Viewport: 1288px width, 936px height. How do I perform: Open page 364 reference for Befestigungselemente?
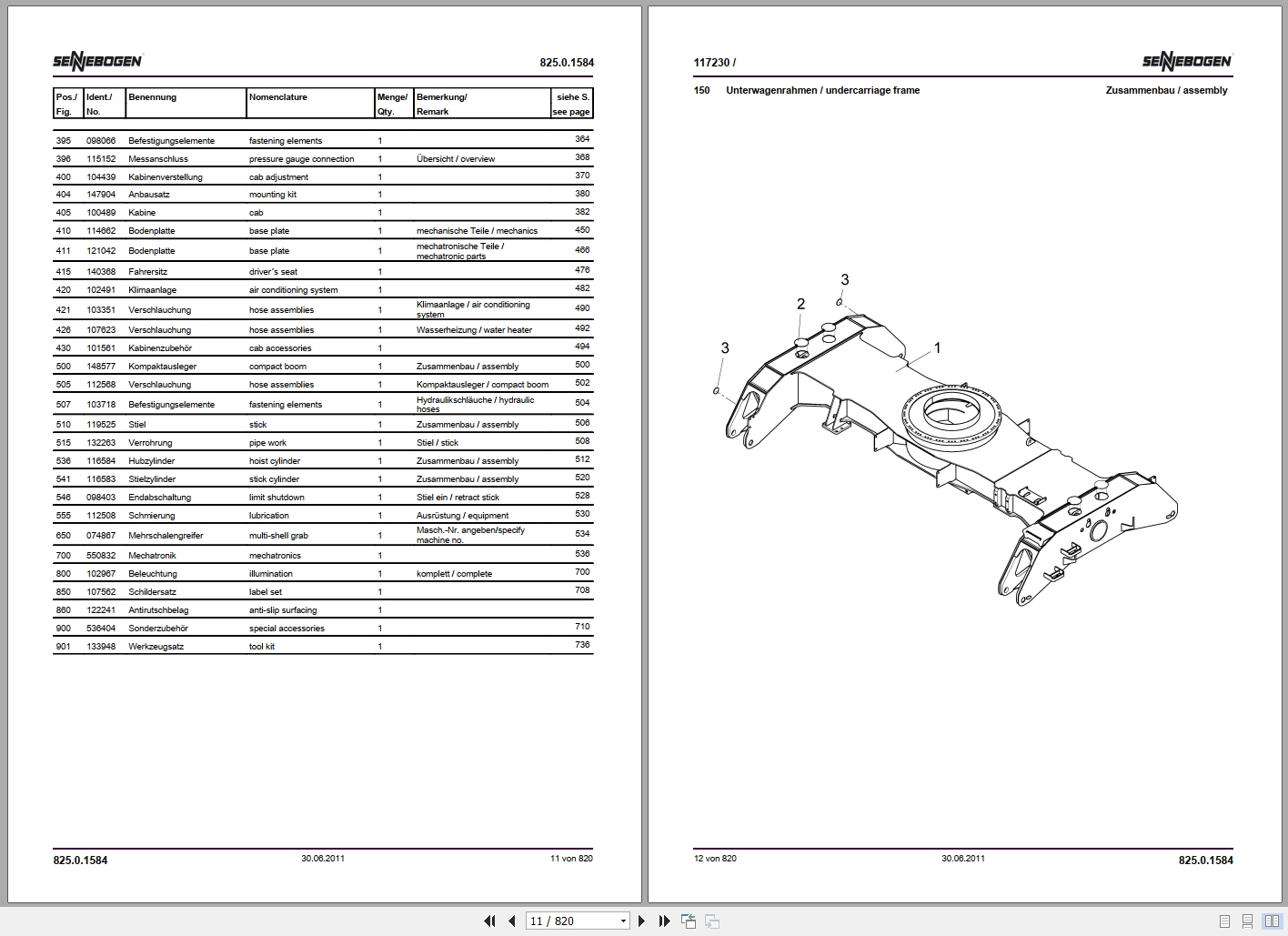(582, 139)
